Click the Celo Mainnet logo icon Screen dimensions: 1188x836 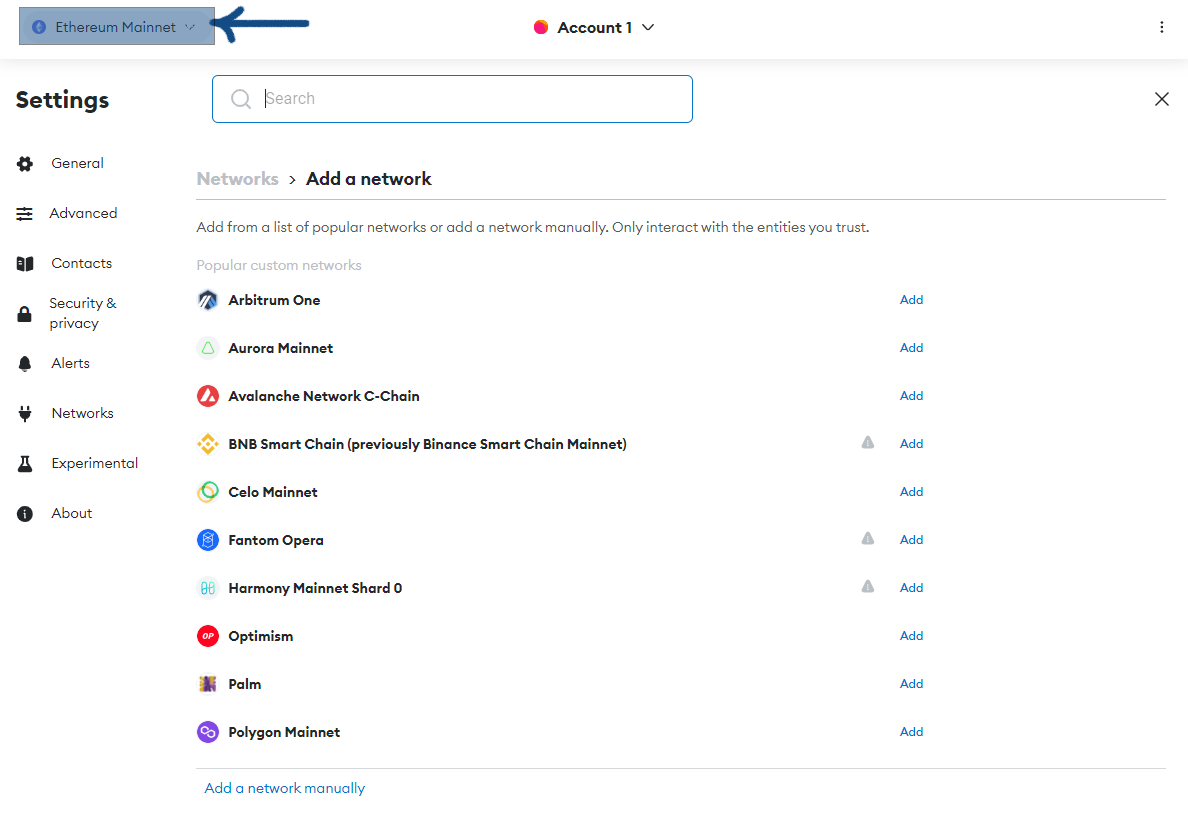208,492
